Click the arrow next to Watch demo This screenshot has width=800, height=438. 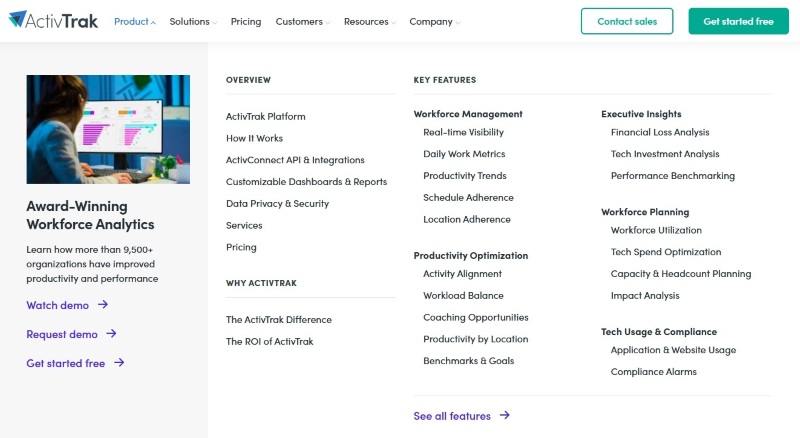[x=103, y=305]
